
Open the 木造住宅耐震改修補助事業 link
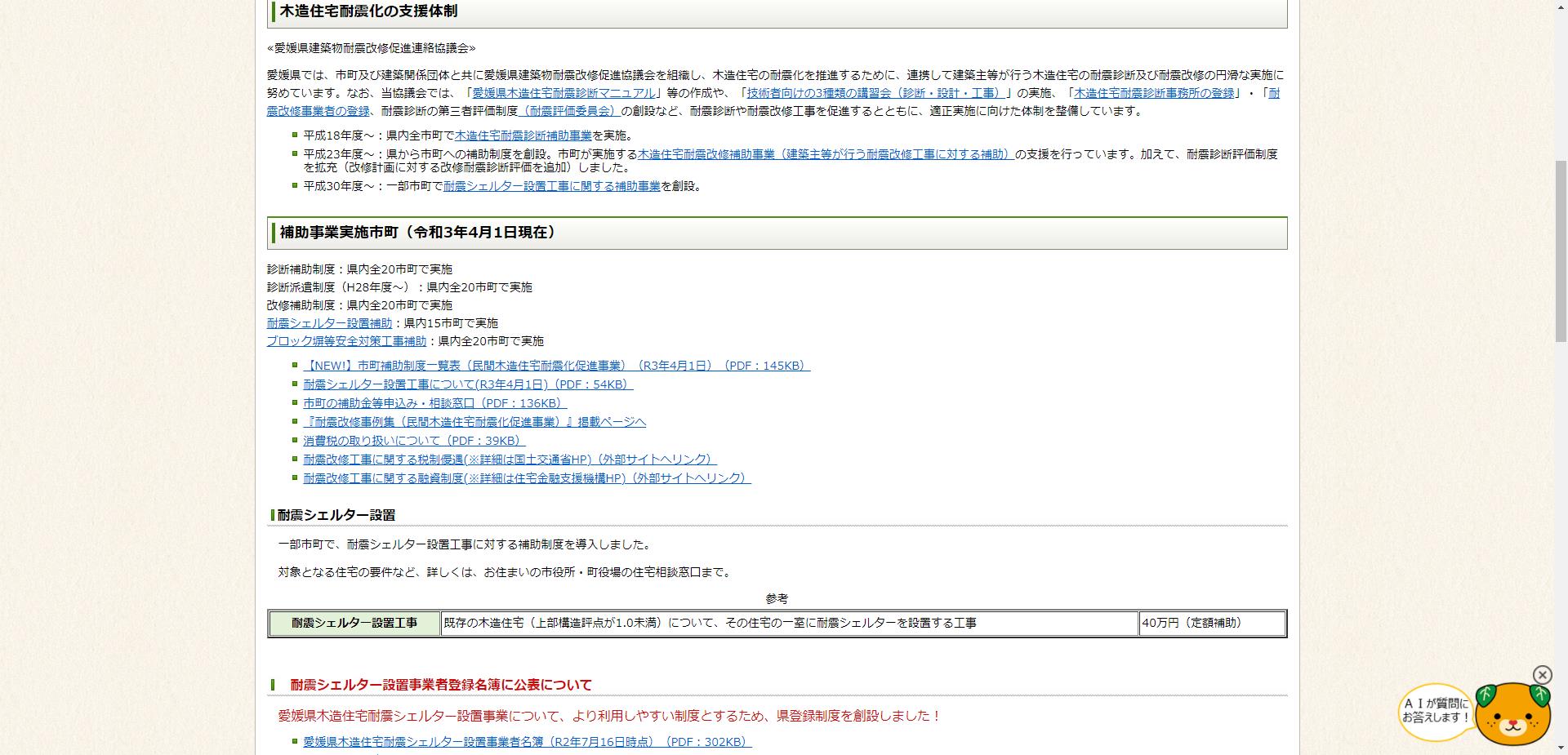coord(825,153)
